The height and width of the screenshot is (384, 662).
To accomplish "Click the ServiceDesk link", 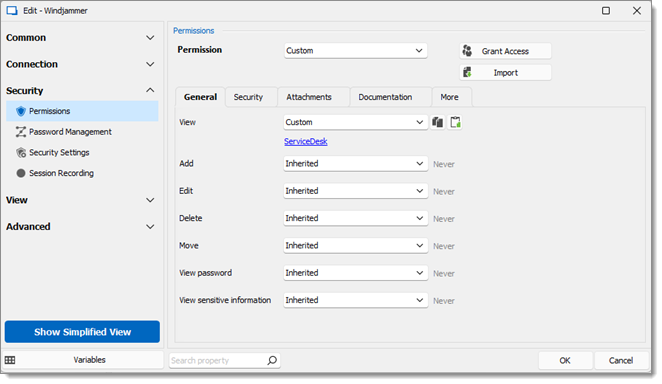I will [306, 142].
